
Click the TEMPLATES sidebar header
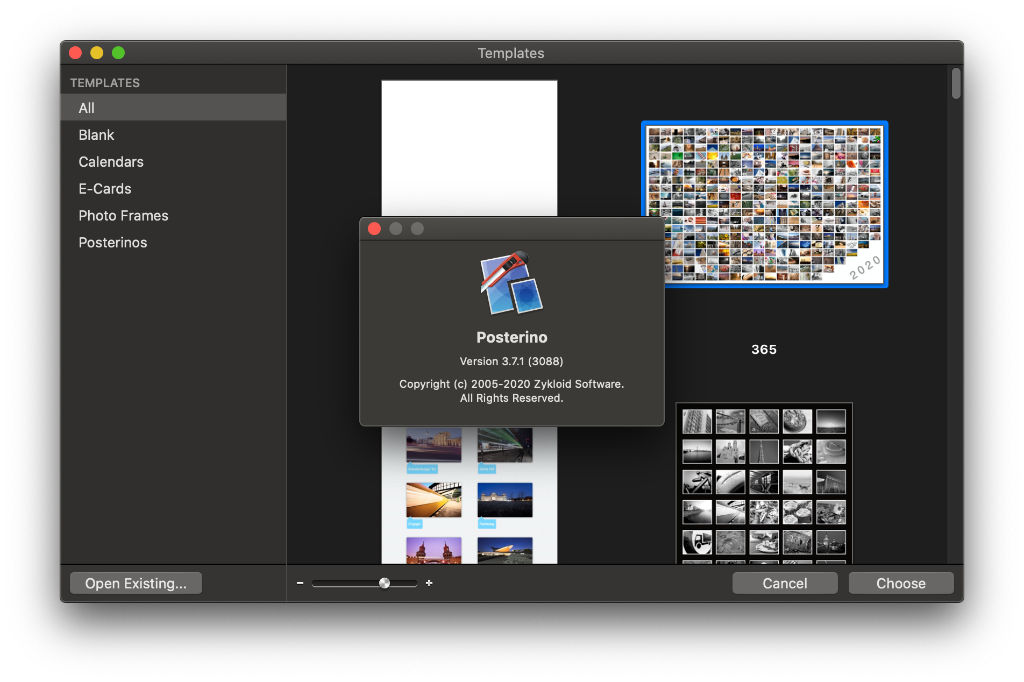tap(105, 83)
